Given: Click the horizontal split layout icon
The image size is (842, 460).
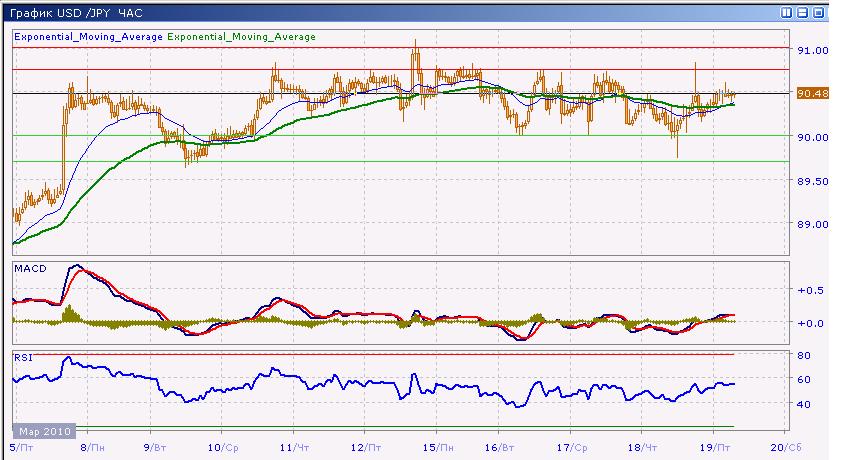Looking at the screenshot, I should click(804, 13).
